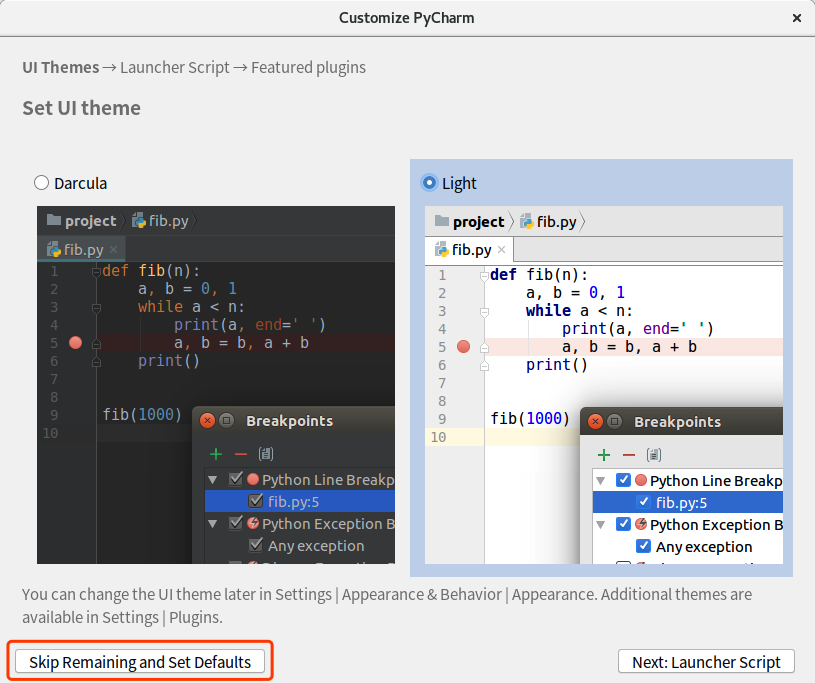
Task: Click the fold marker at line 6 in Light preview
Action: tap(484, 365)
